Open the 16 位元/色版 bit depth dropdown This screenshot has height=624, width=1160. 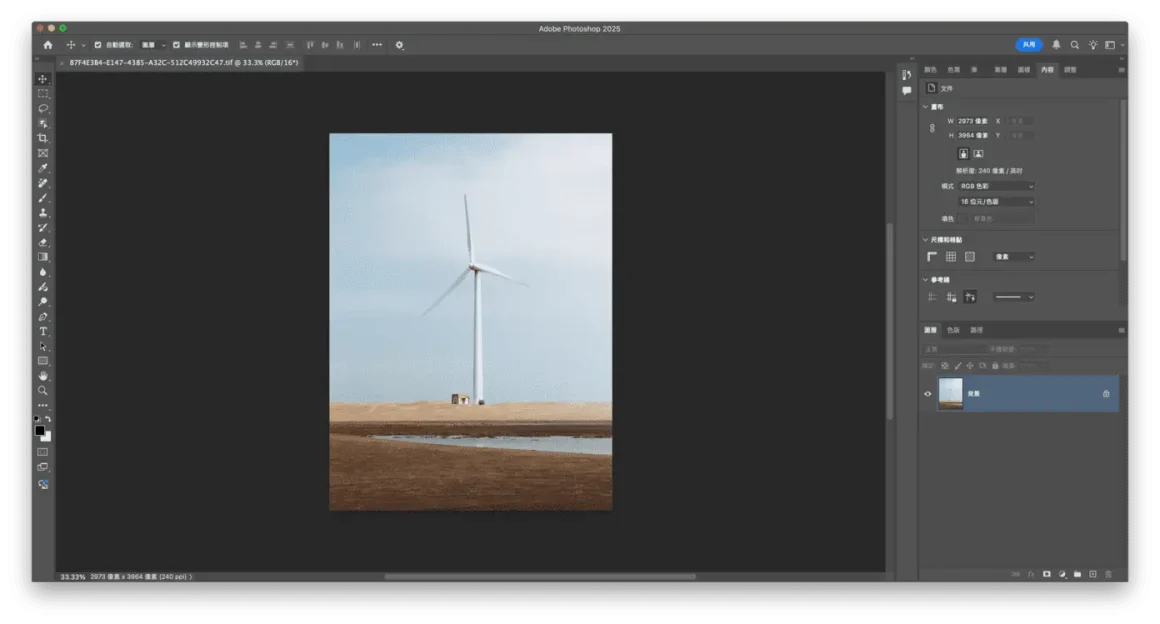click(x=995, y=201)
